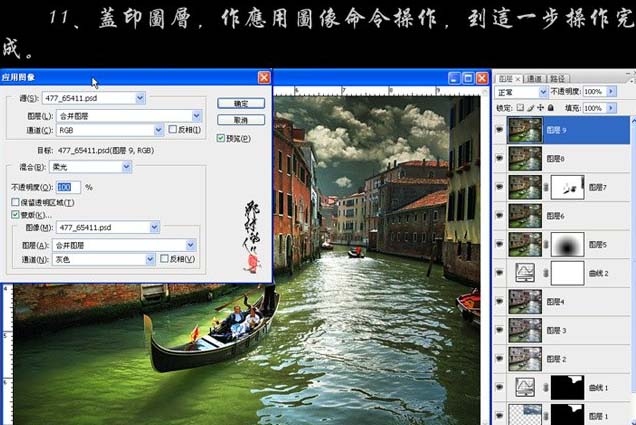Screen dimensions: 636x425
Task: Toggle visibility of 图层 3
Action: click(499, 330)
